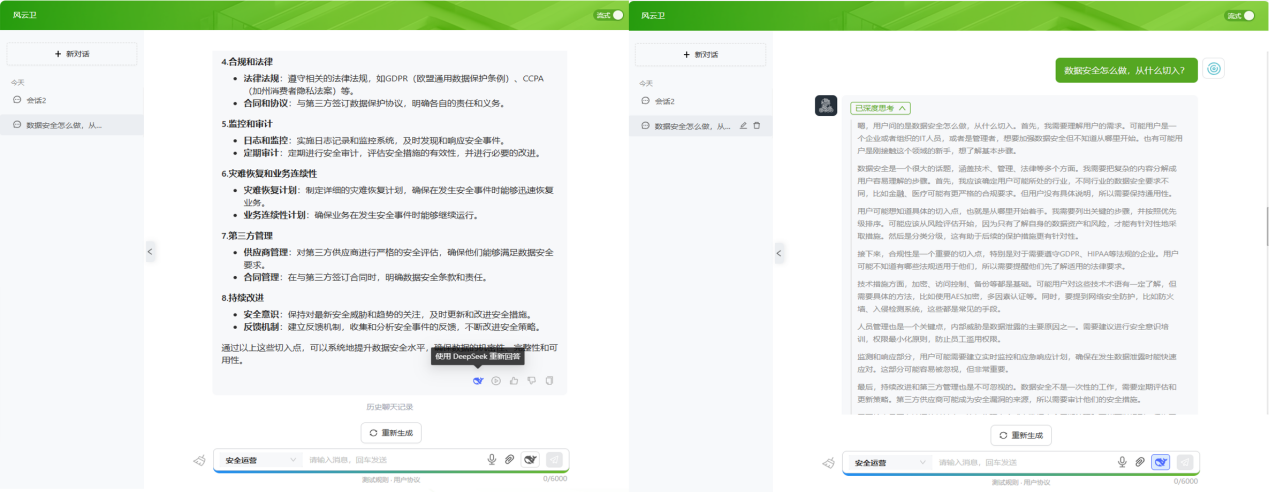The image size is (1269, 492).
Task: Collapse the 已深度思考 thinking section
Action: [x=880, y=107]
